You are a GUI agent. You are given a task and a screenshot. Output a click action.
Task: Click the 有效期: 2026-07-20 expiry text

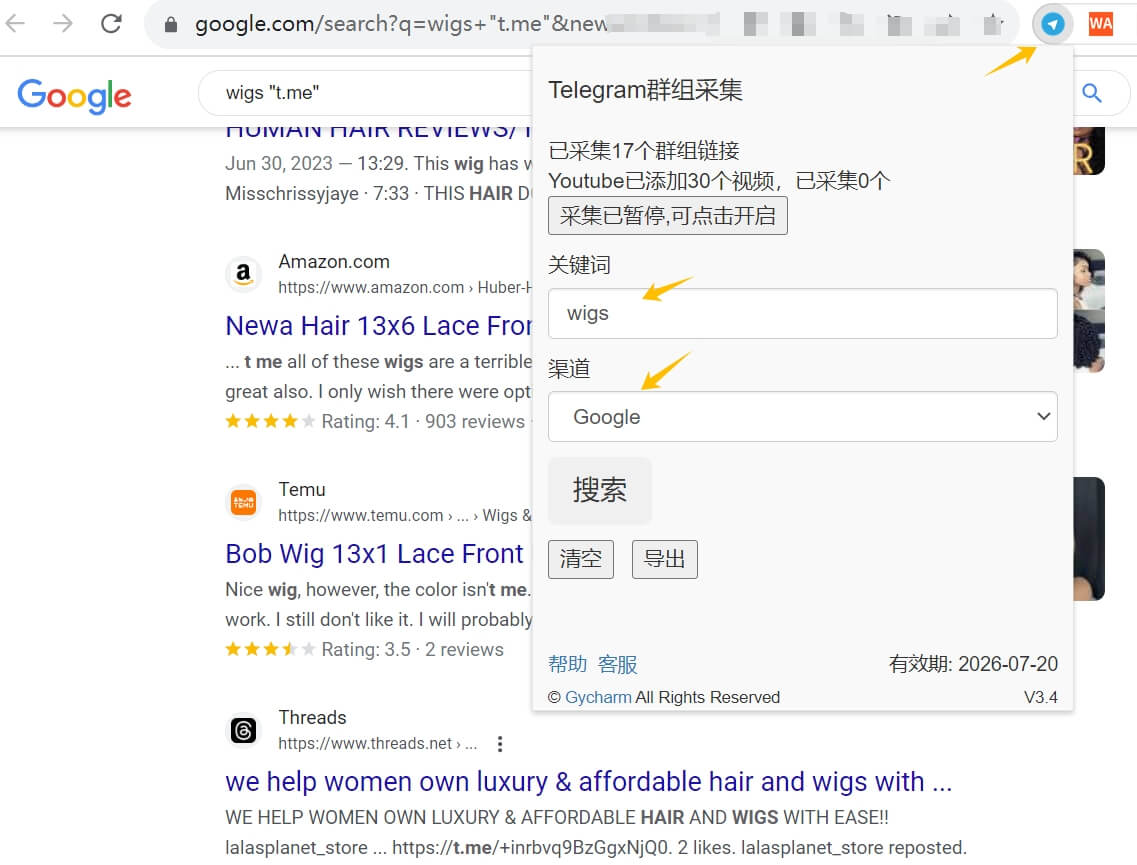click(x=973, y=663)
